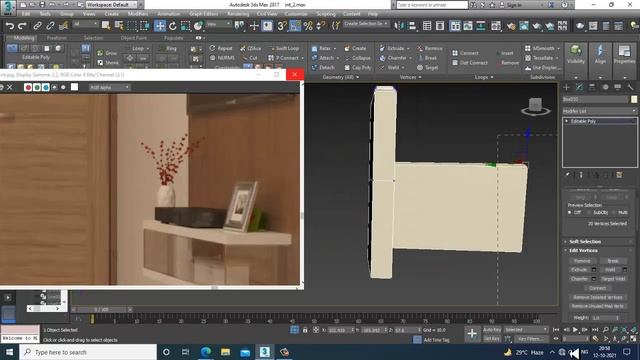Click the Mirror tool icon
The image size is (640, 360).
(399, 26)
